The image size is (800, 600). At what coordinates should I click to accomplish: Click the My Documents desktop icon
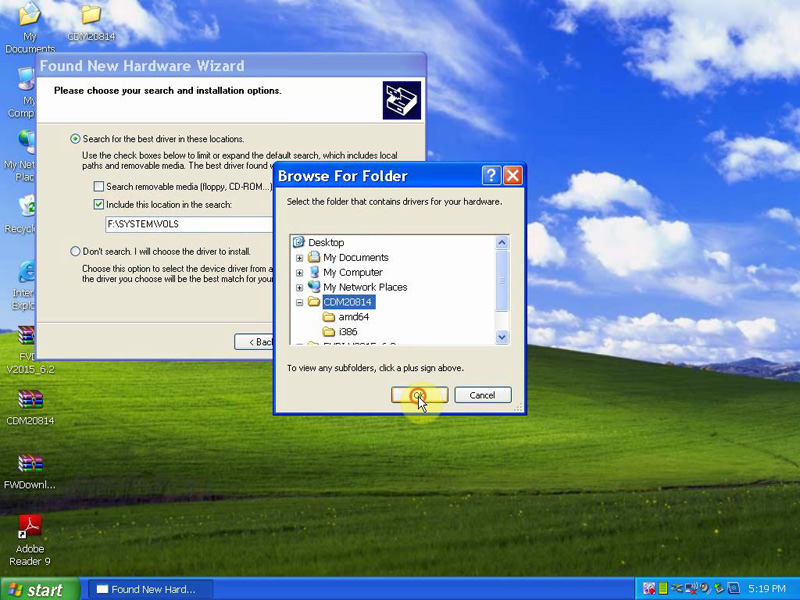[x=29, y=15]
